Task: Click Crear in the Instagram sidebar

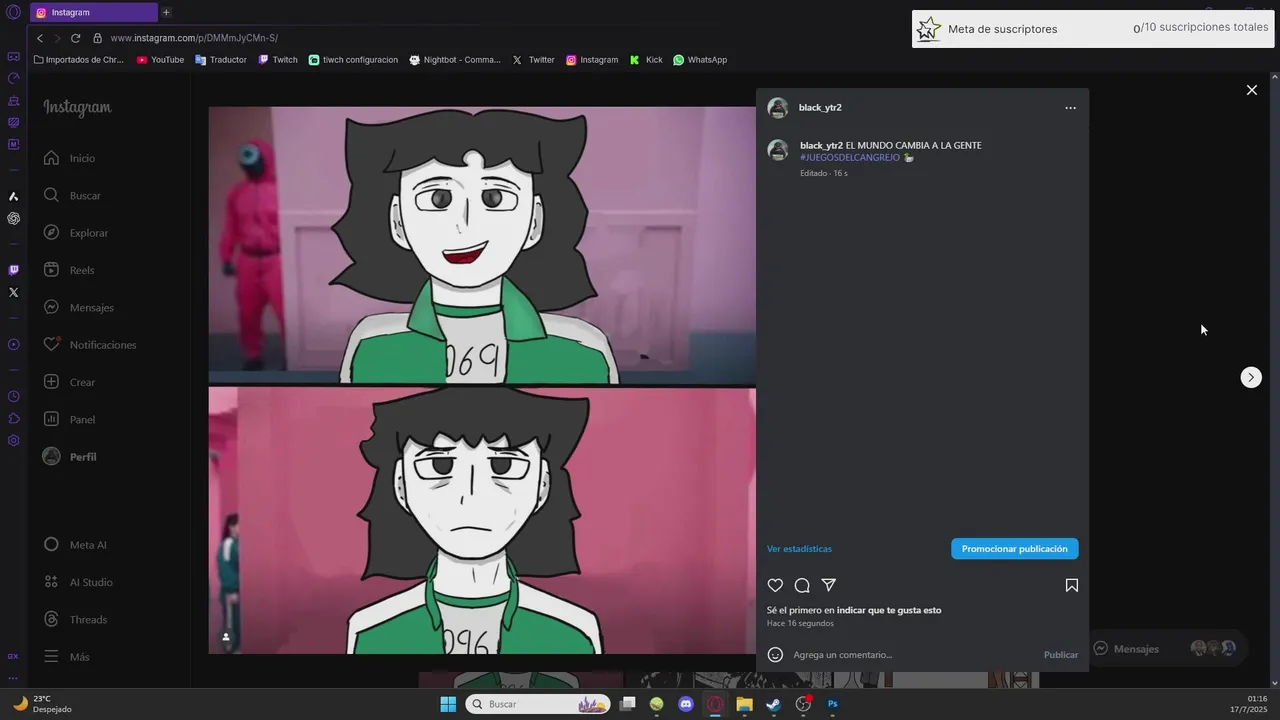Action: tap(69, 382)
